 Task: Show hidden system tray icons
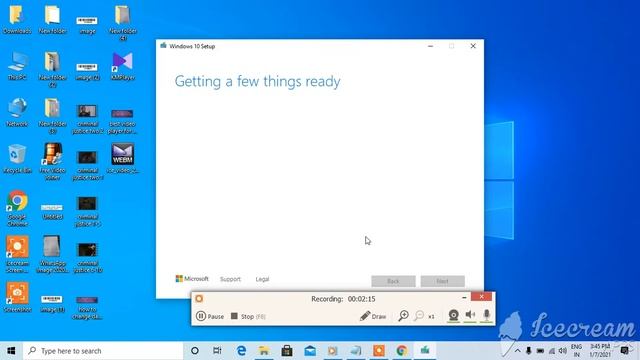[518, 351]
